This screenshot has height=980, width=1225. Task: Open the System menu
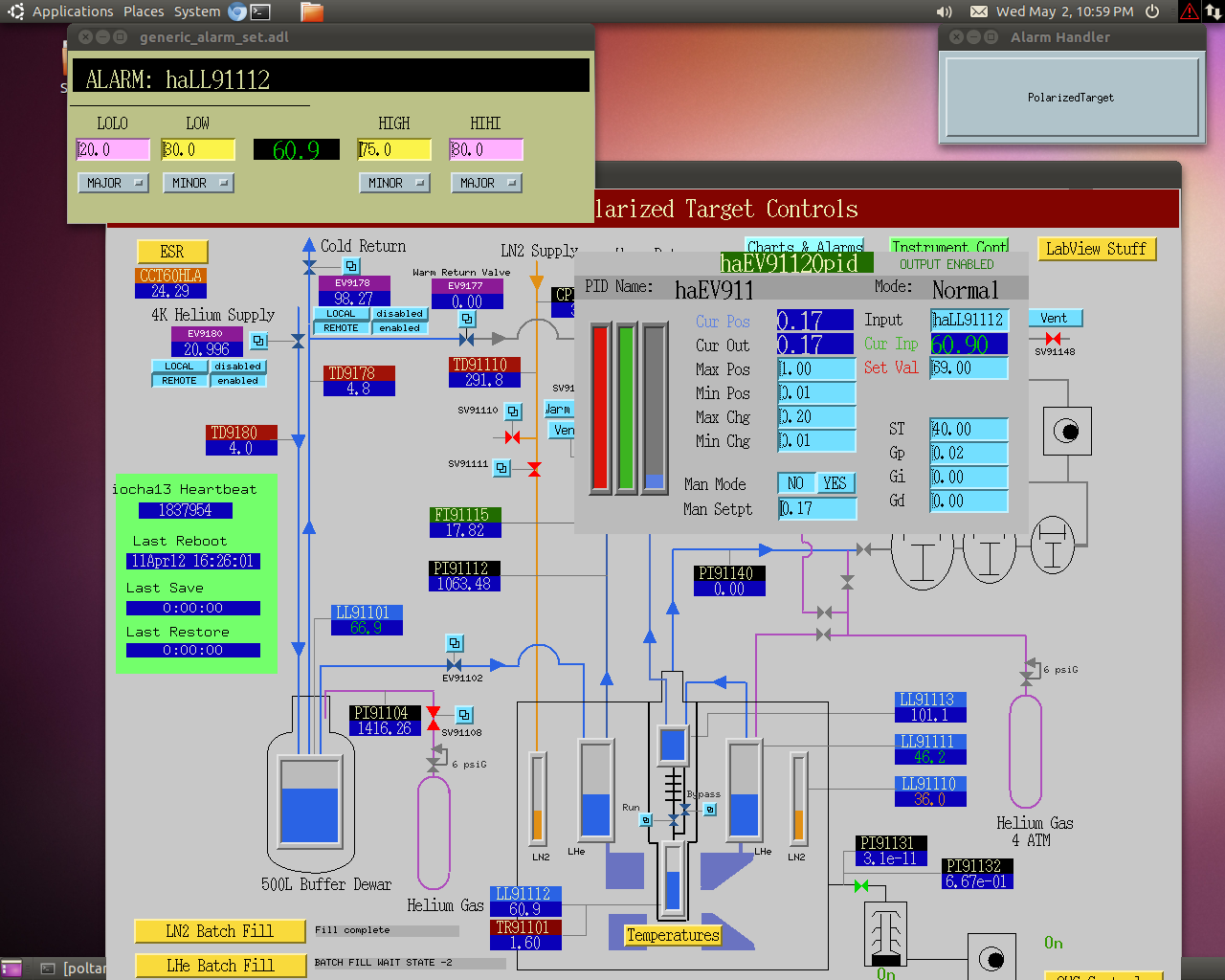point(197,11)
